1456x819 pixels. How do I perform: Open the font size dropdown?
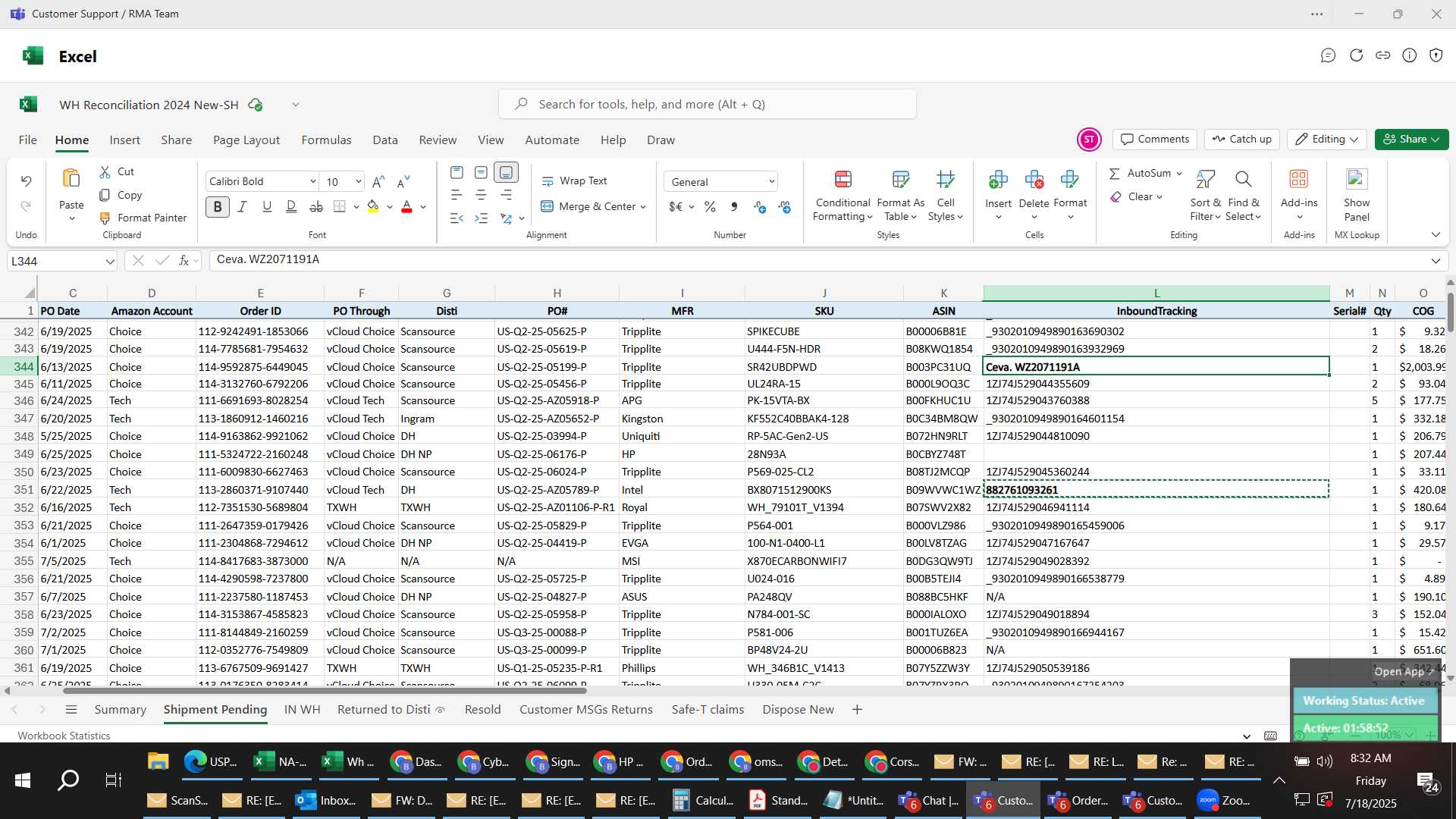[358, 182]
